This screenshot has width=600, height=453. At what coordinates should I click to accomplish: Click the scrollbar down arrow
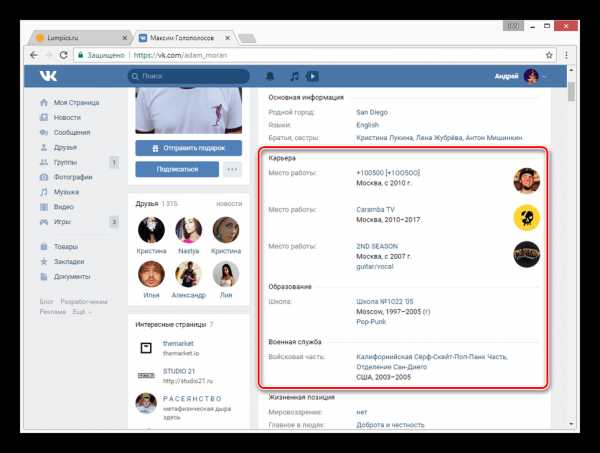point(571,424)
